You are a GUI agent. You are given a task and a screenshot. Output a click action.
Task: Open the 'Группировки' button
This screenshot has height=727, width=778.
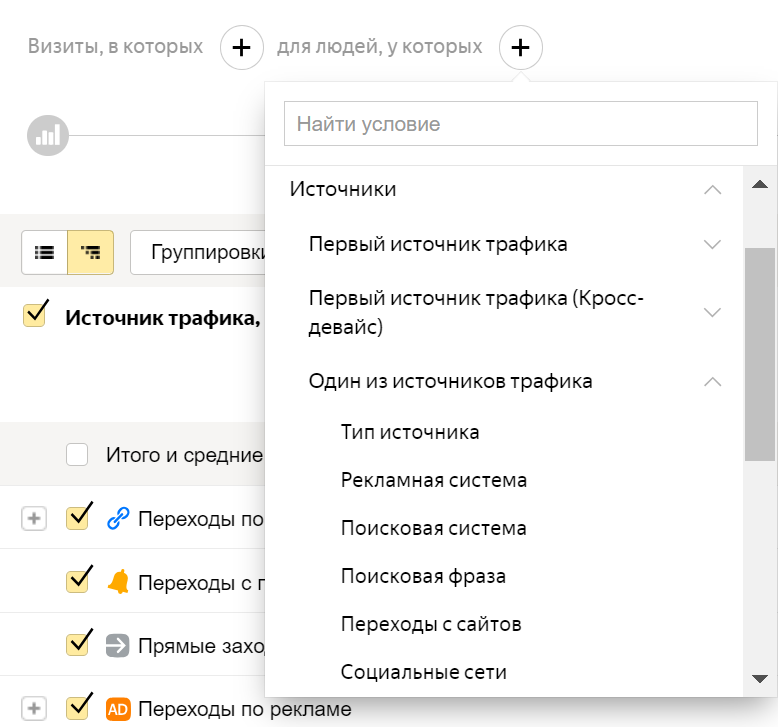point(200,252)
